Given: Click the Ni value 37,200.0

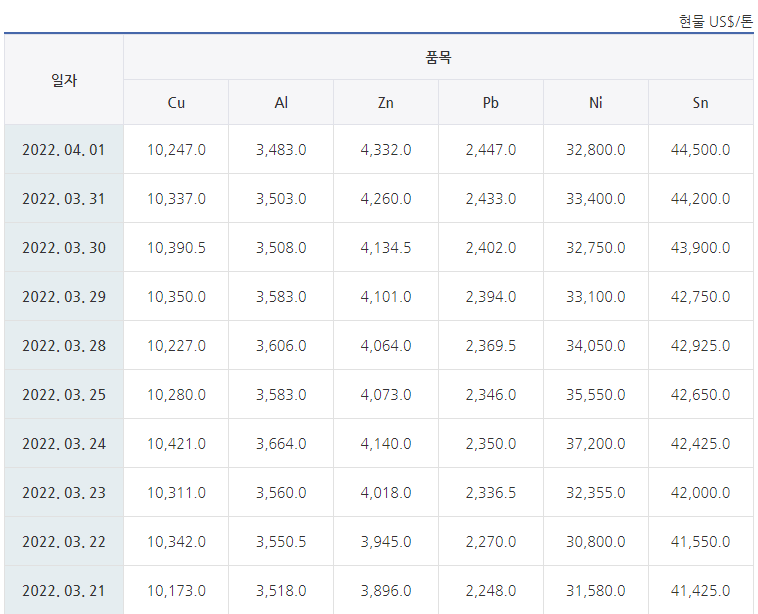Looking at the screenshot, I should coord(596,443).
